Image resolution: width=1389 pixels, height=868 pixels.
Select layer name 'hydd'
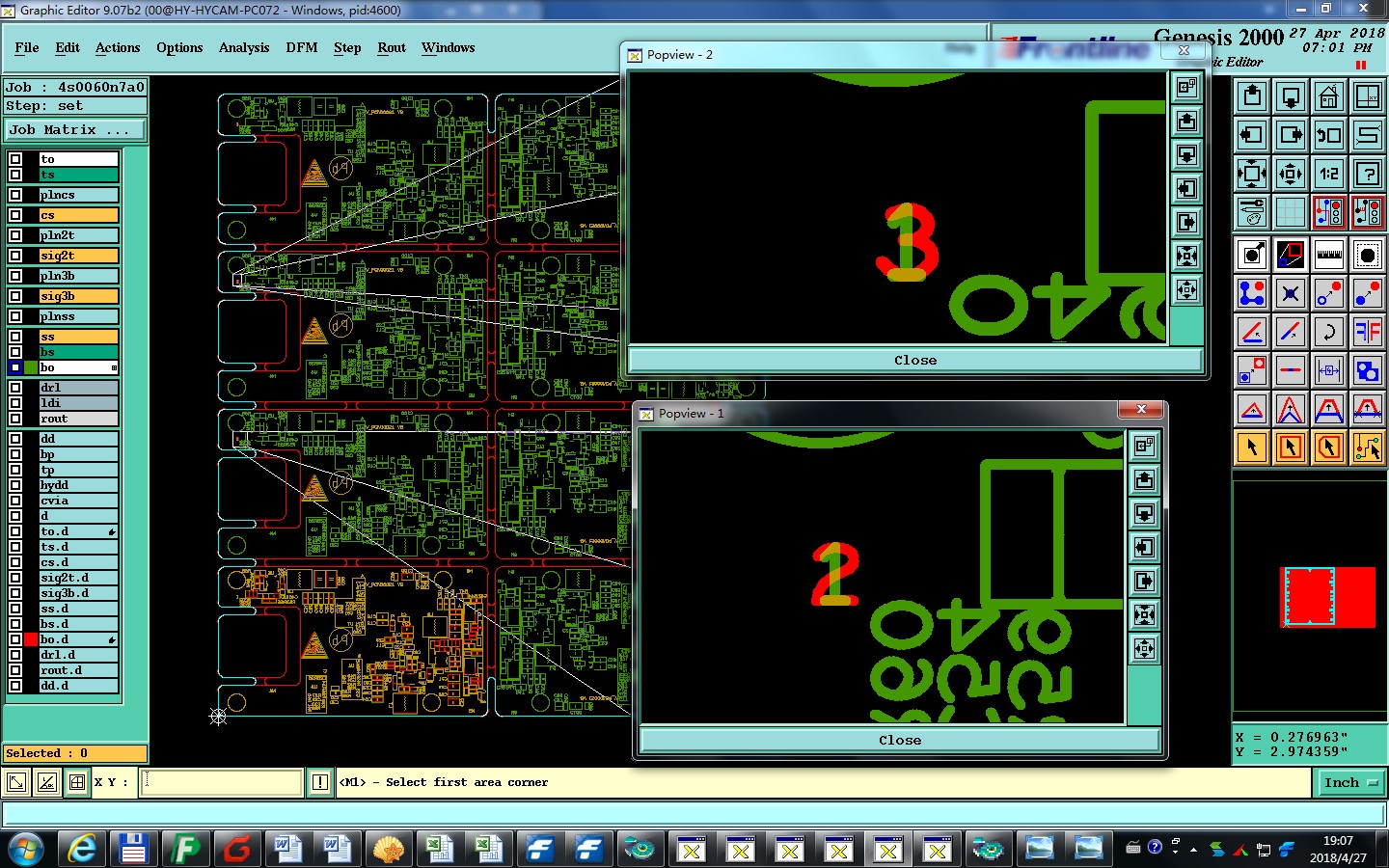coord(78,485)
